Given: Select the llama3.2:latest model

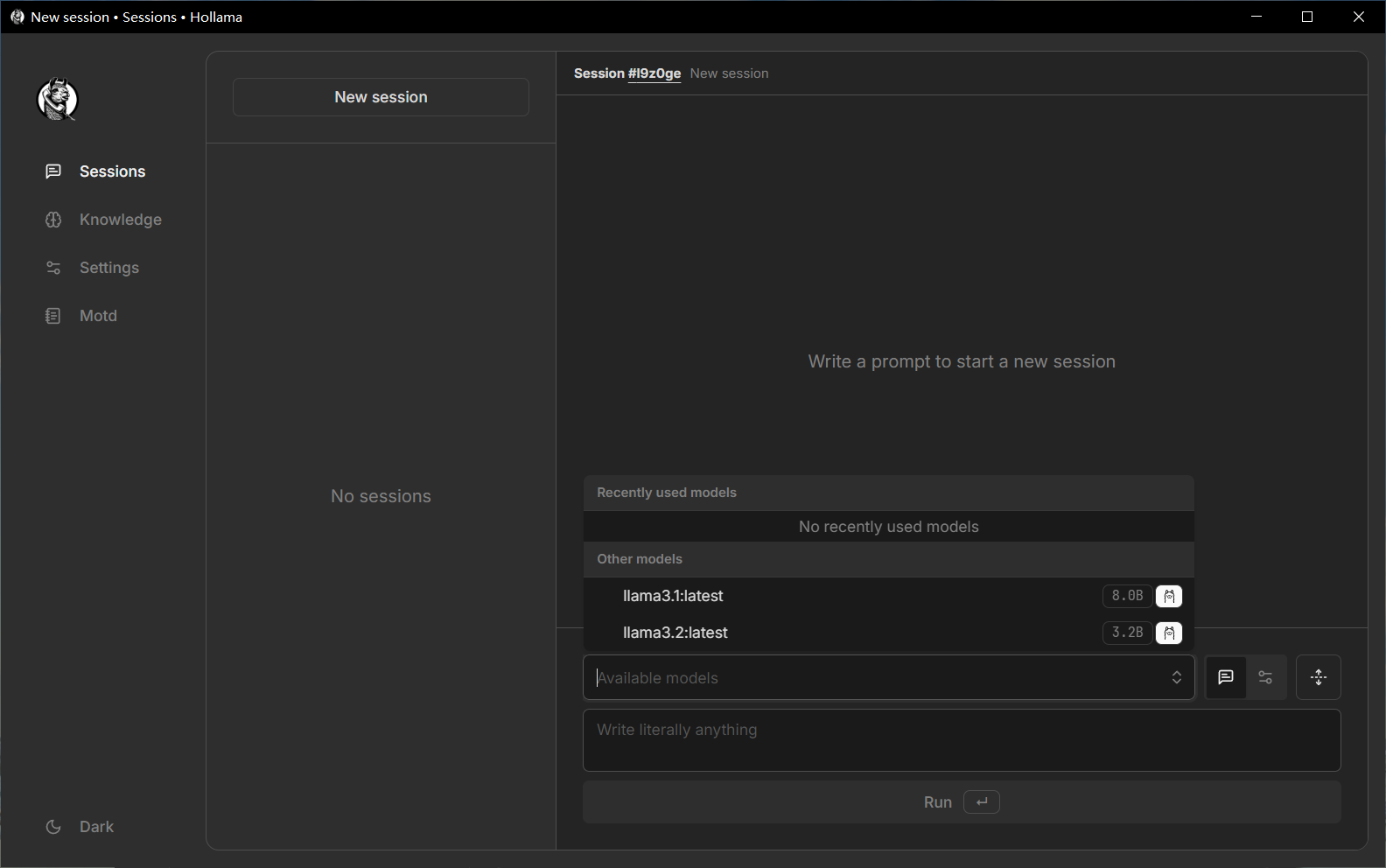Looking at the screenshot, I should (889, 633).
